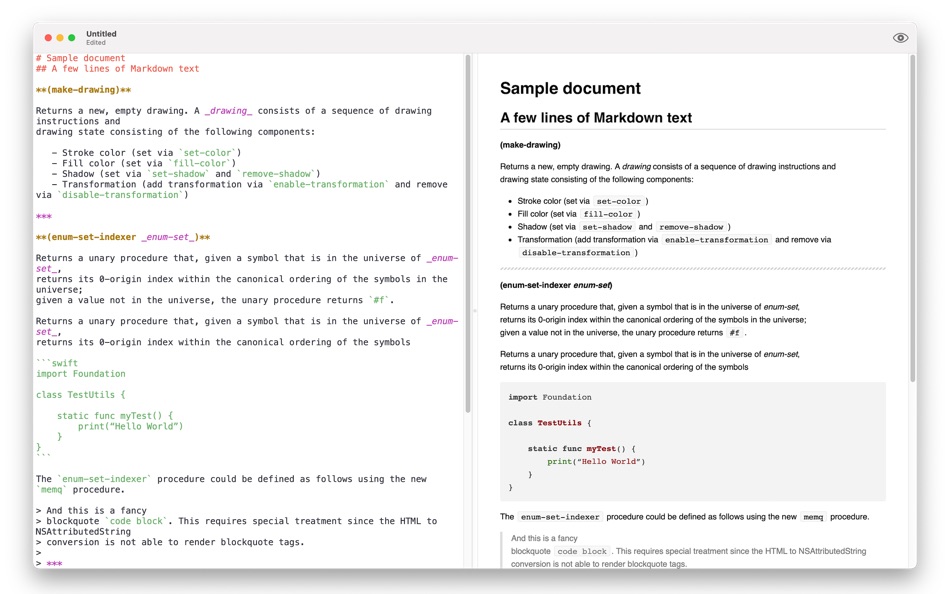Click '> conversion is not able to render' line in editor
This screenshot has height=594, width=950.
coord(170,542)
